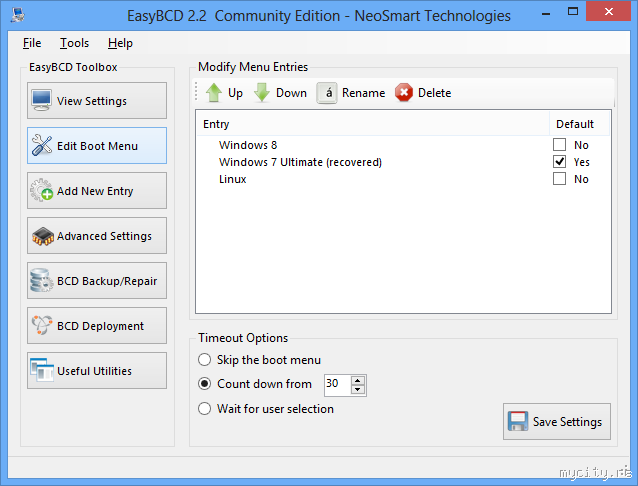Screen dimensions: 638x486
Task: Click the Save Settings label
Action: coord(567,422)
